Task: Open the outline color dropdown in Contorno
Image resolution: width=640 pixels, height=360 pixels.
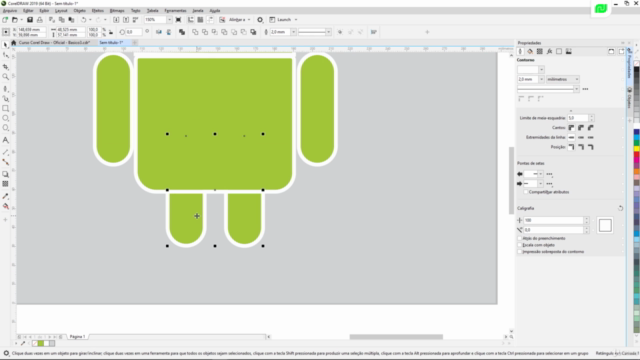Action: click(x=541, y=70)
